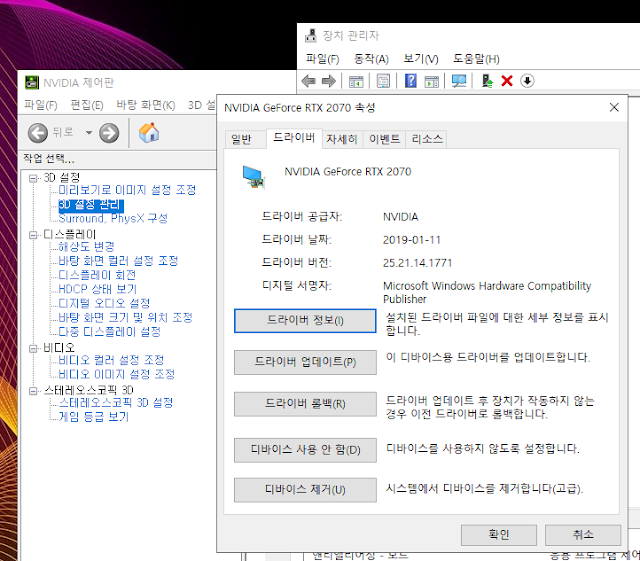Open the back history dropdown arrow
This screenshot has width=640, height=561.
point(89,133)
